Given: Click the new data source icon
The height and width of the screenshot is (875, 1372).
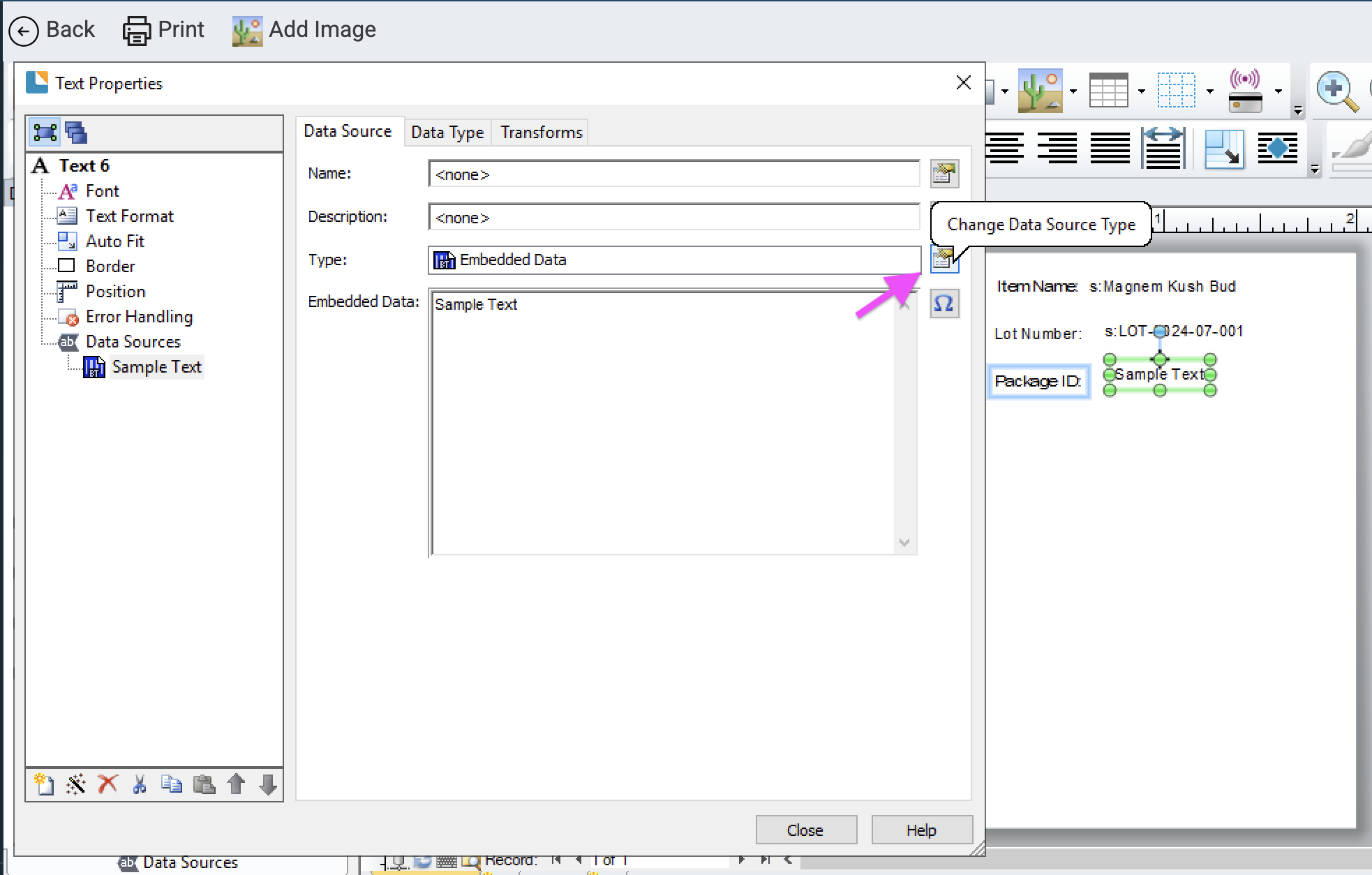Looking at the screenshot, I should click(x=44, y=784).
